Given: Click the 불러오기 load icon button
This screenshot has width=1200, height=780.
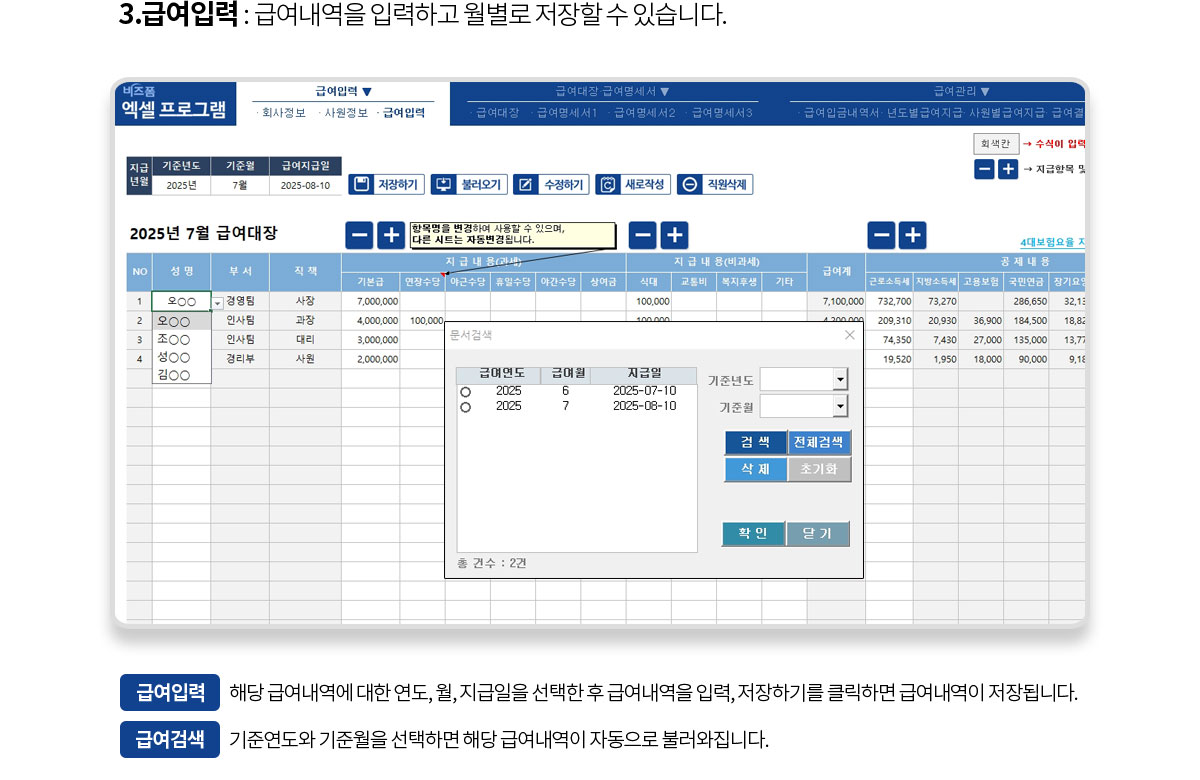Looking at the screenshot, I should (444, 185).
